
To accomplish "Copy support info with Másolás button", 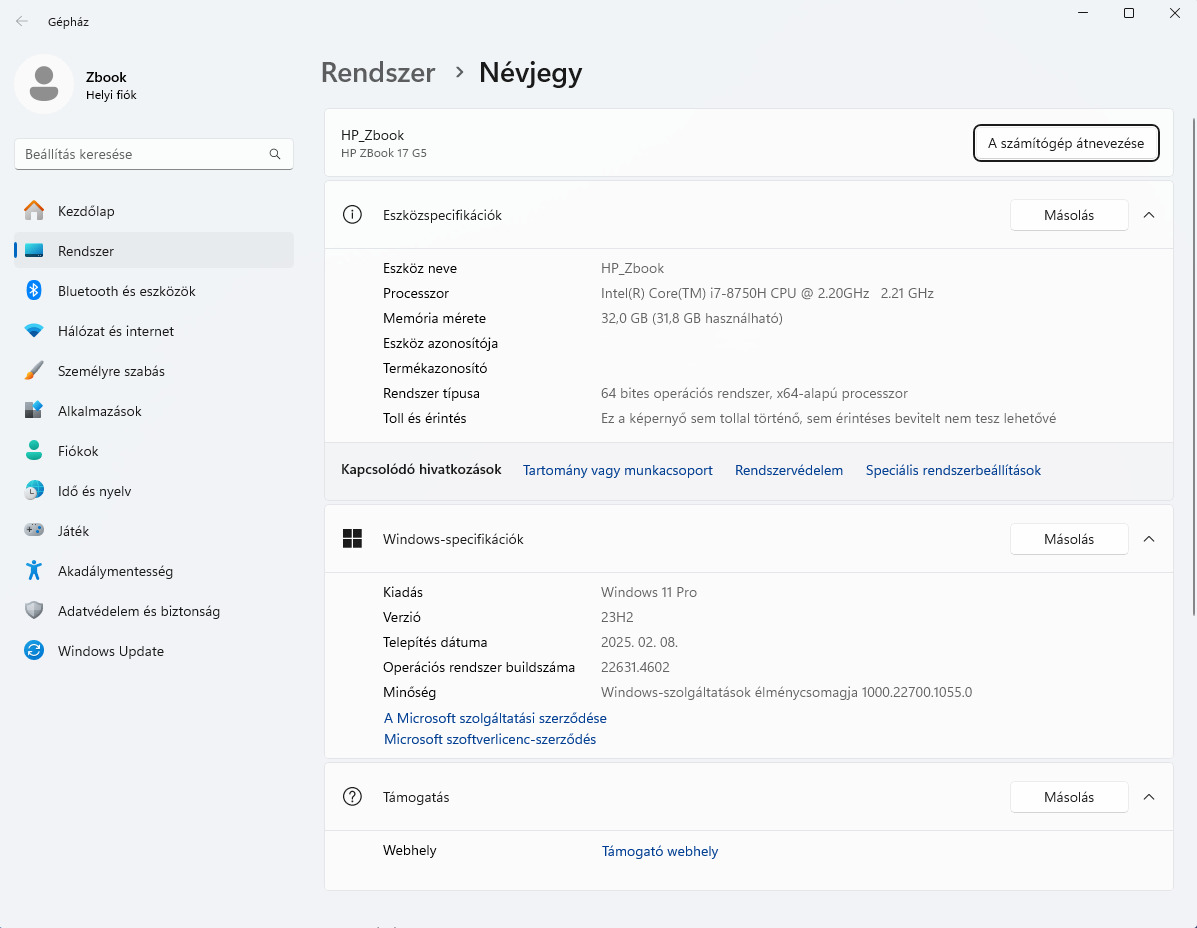I will point(1069,797).
